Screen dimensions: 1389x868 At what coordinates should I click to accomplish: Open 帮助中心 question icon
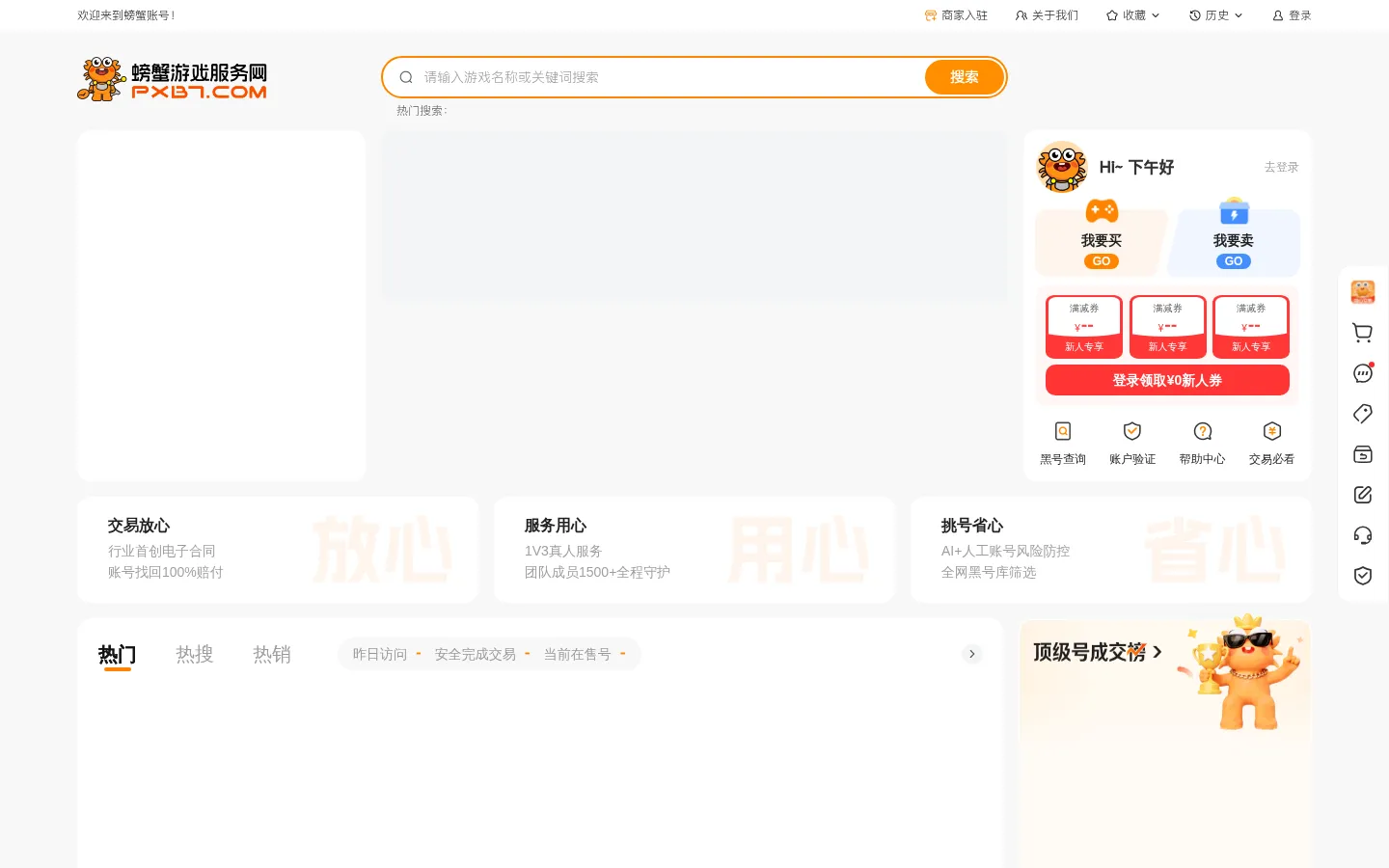(1202, 431)
